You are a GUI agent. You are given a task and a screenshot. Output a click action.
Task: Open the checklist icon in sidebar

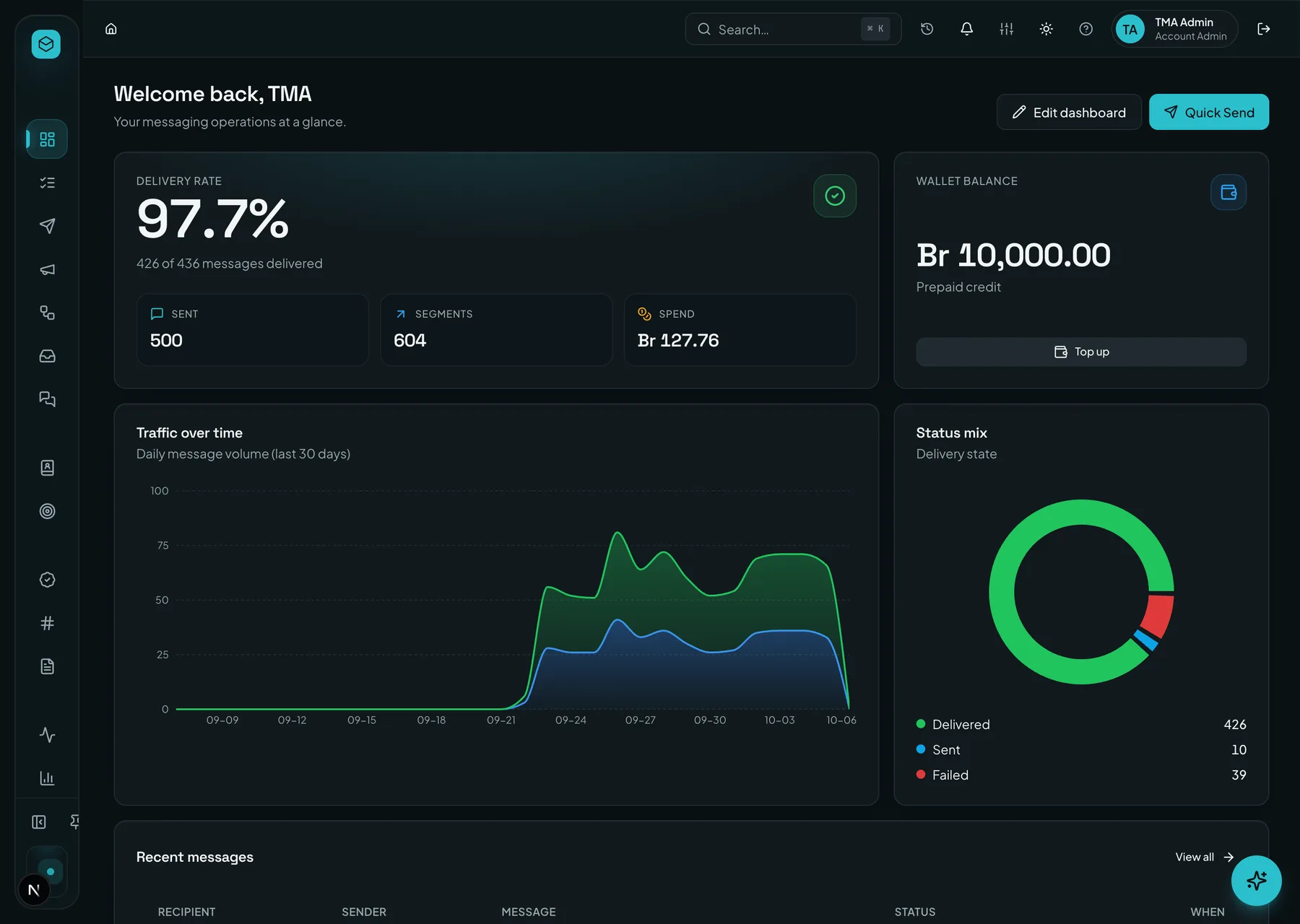pyautogui.click(x=47, y=183)
